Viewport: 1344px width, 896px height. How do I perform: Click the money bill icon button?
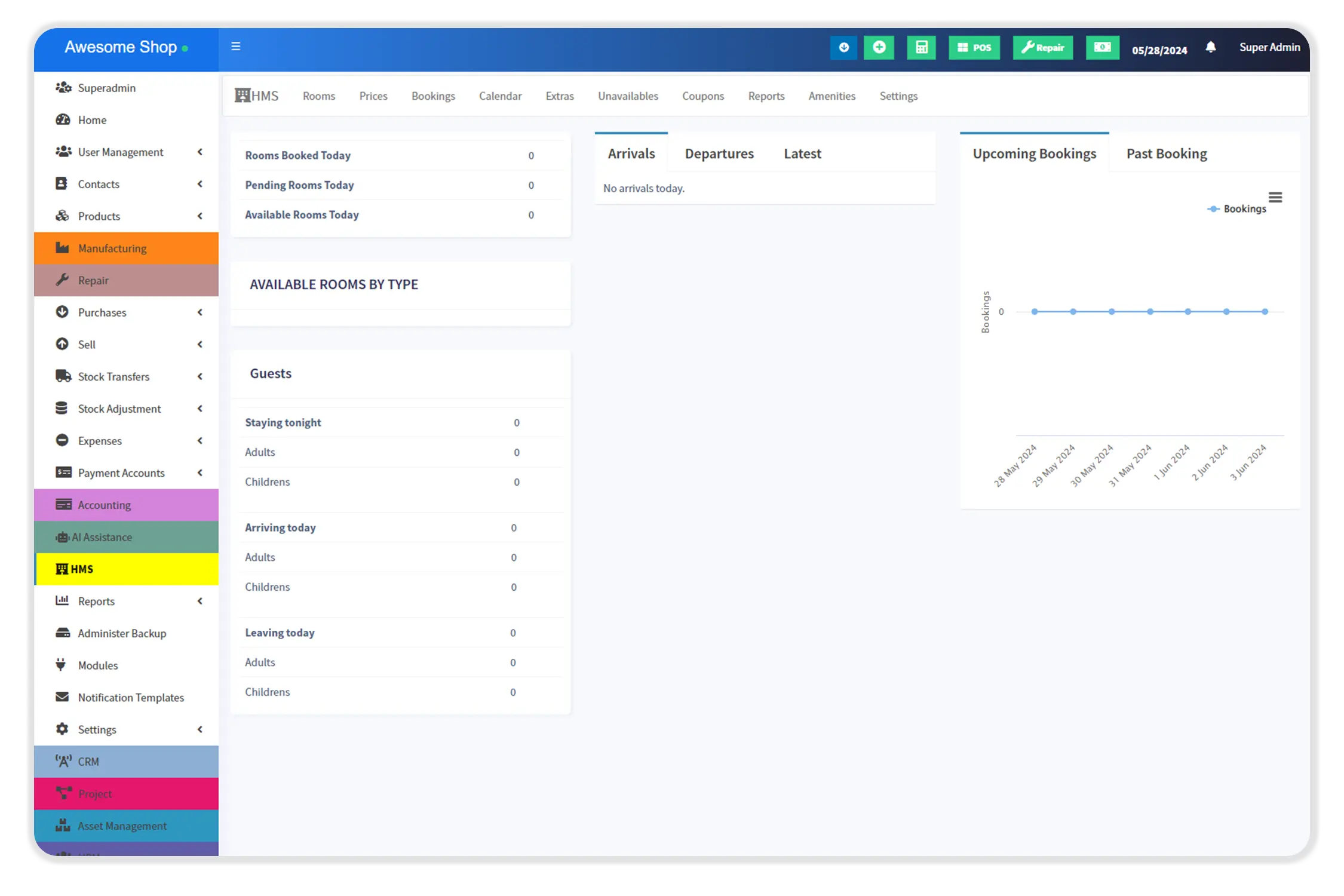click(1102, 48)
